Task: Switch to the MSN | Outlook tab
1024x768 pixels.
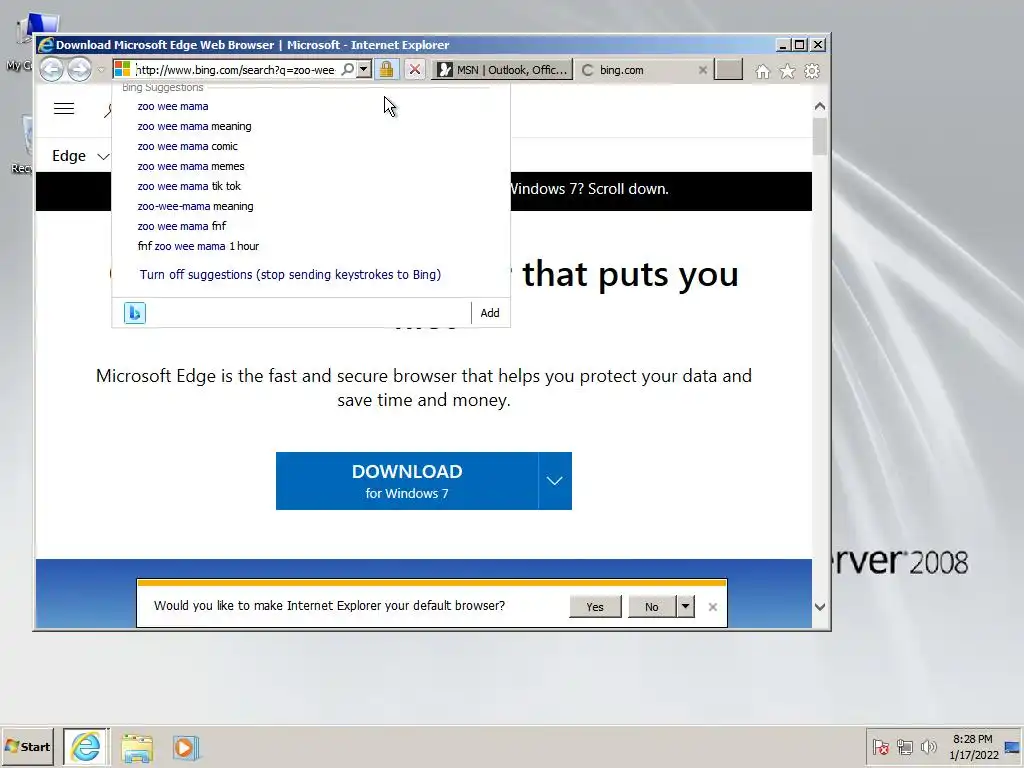Action: 502,70
